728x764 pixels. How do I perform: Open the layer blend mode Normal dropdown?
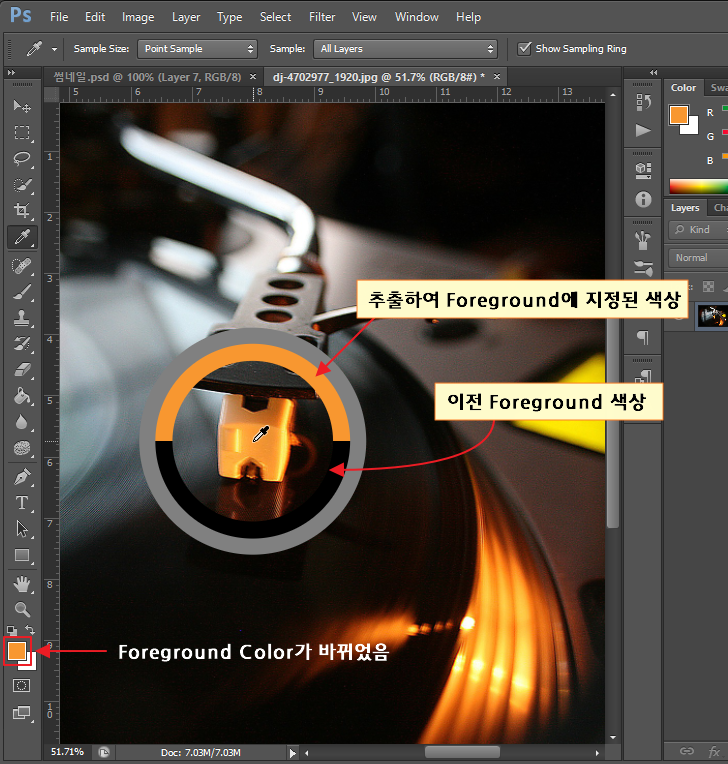pos(698,257)
